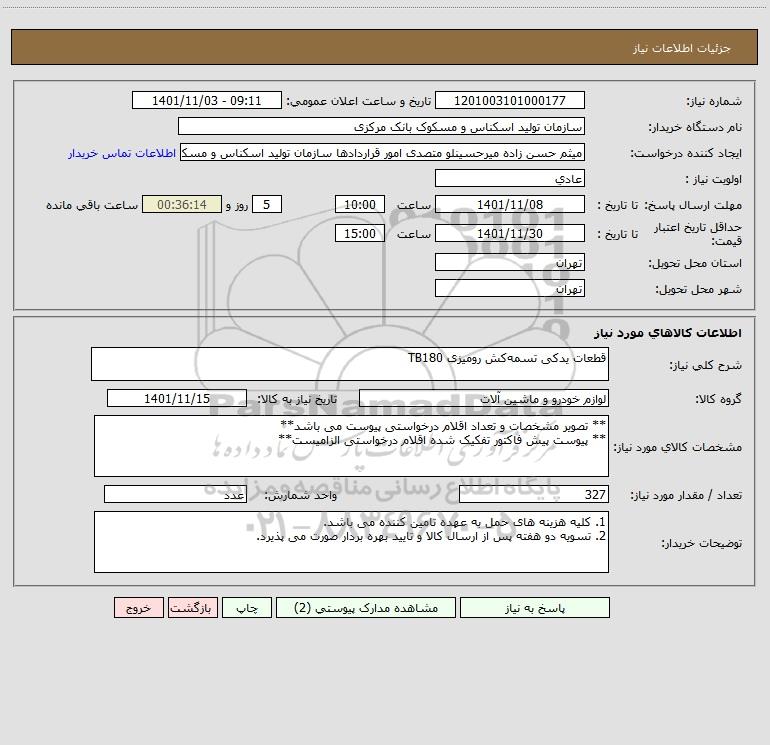
Task: Click the request creator name field
Action: tap(382, 152)
